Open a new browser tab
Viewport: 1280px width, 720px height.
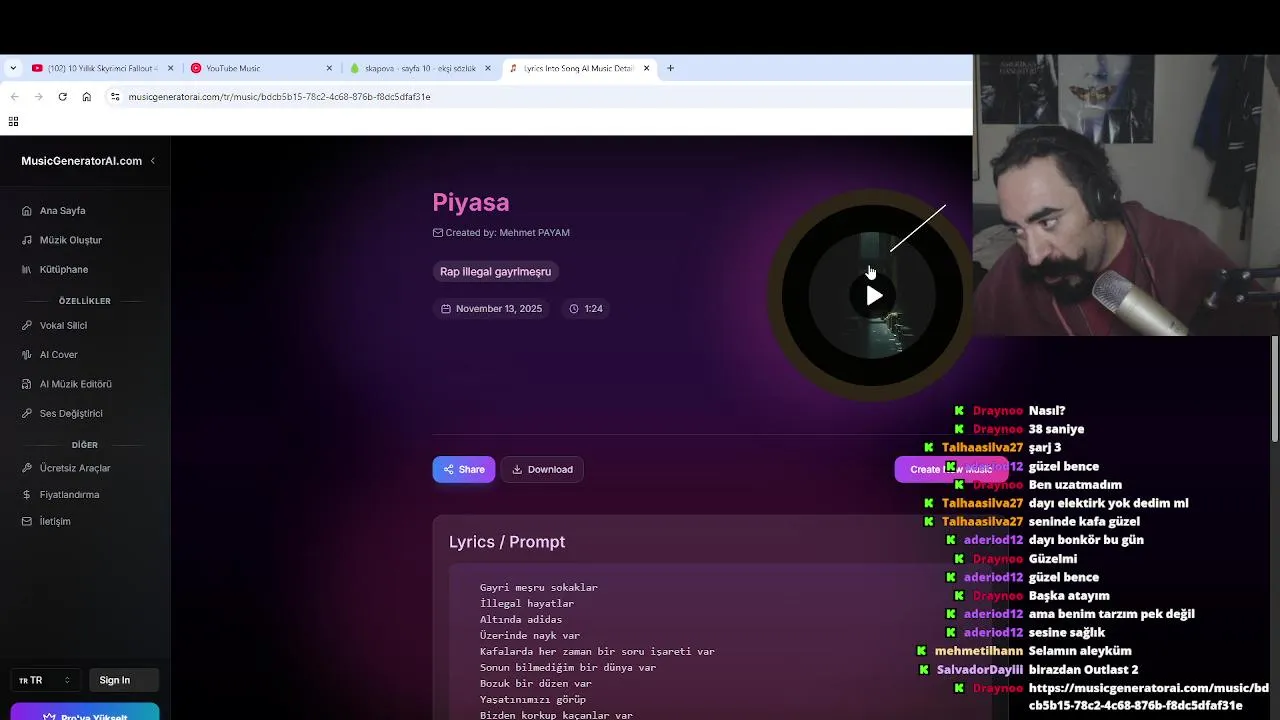(x=670, y=68)
